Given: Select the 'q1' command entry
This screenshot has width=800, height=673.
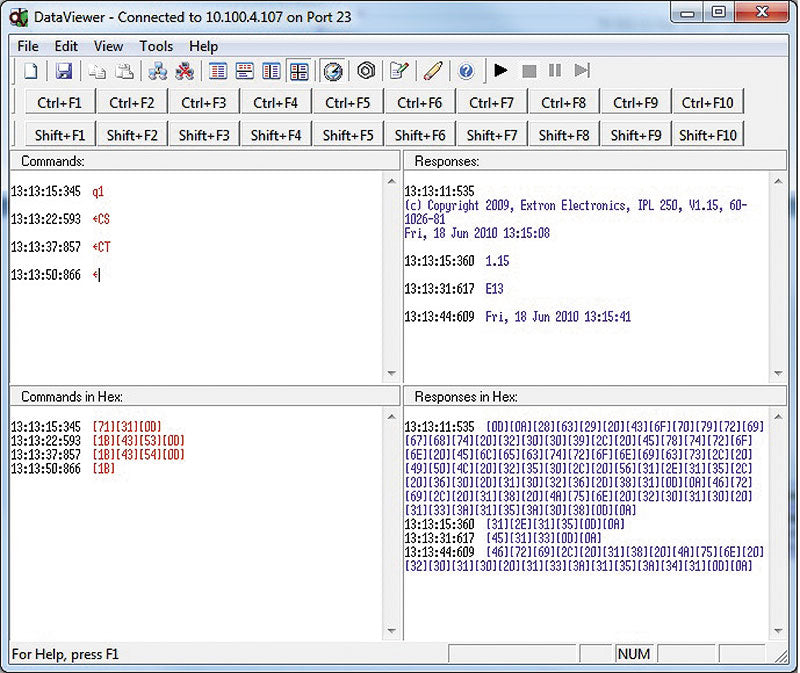Looking at the screenshot, I should click(97, 192).
